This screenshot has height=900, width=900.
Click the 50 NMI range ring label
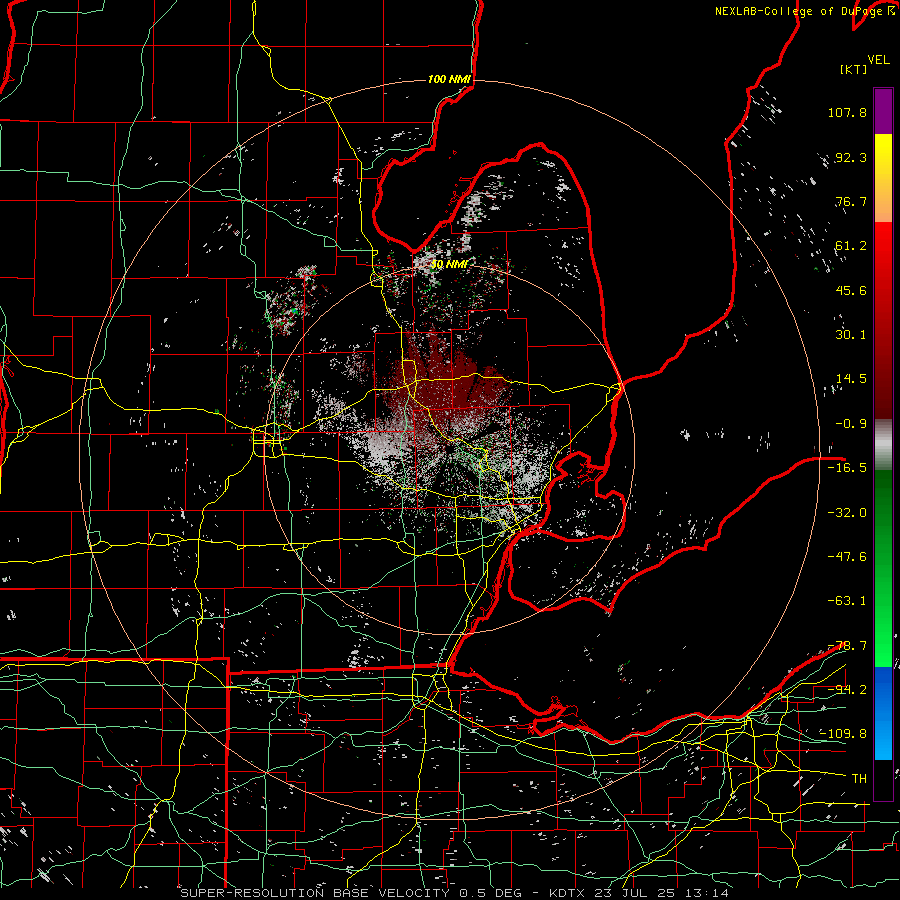[x=449, y=265]
